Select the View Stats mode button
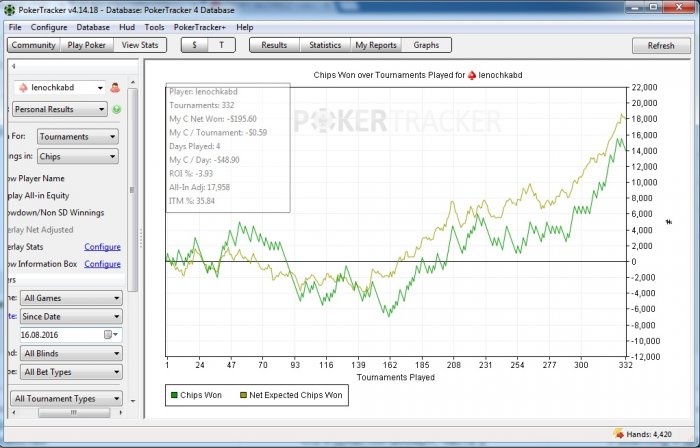700x448 pixels. tap(142, 45)
